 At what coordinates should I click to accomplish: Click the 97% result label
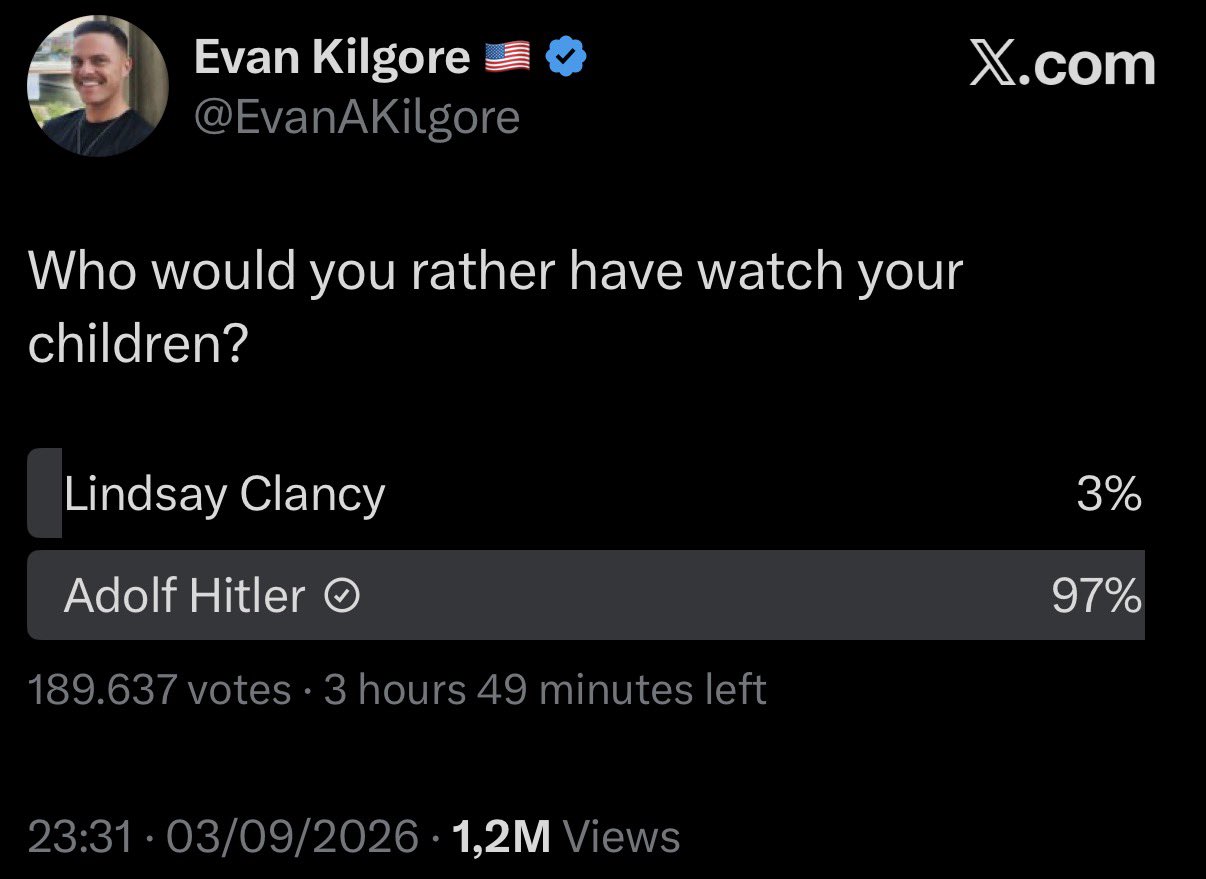point(1096,597)
